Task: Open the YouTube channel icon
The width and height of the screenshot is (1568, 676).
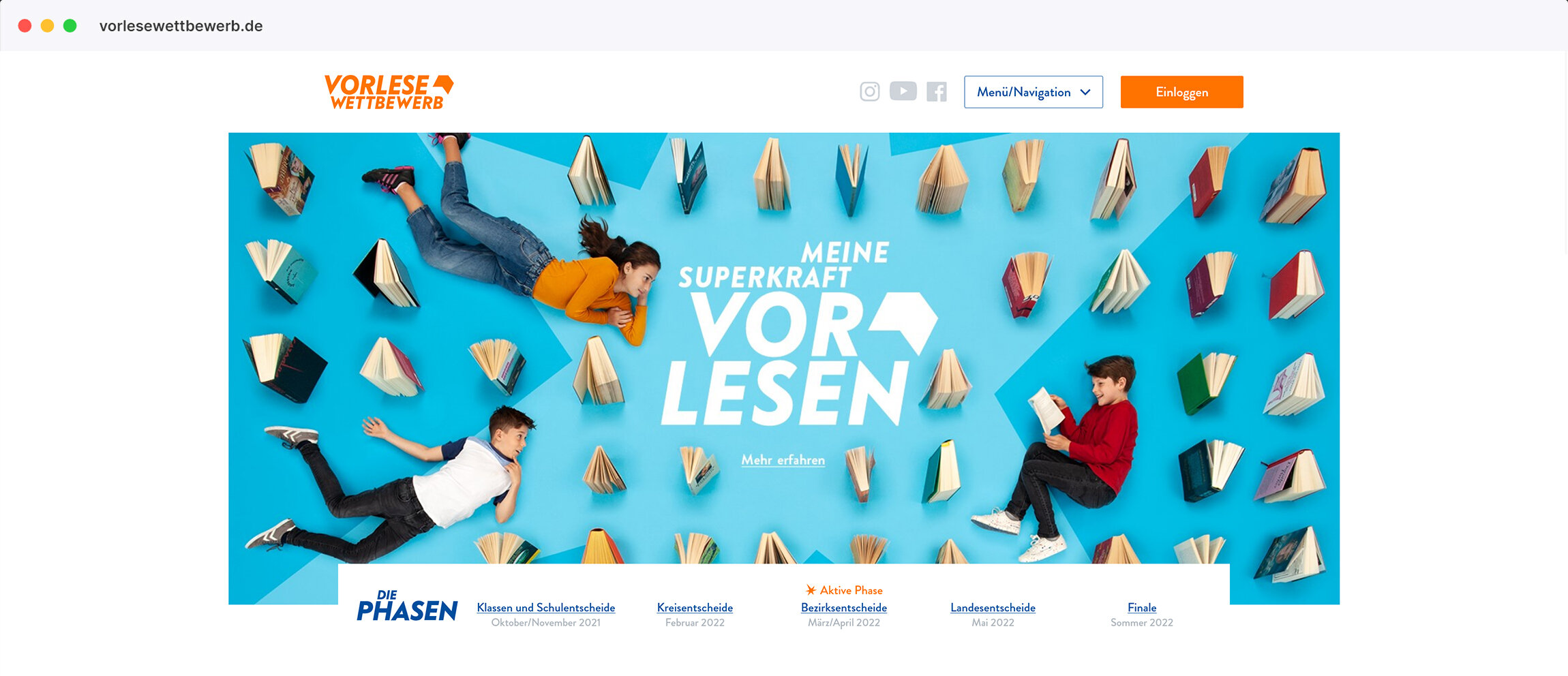Action: point(903,91)
